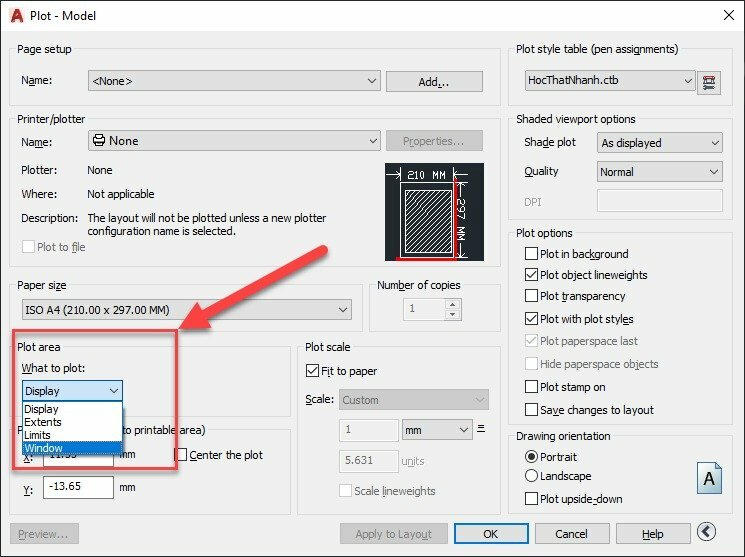Expand the ISO A4 paper size dropdown
Image resolution: width=745 pixels, height=557 pixels.
pos(186,310)
